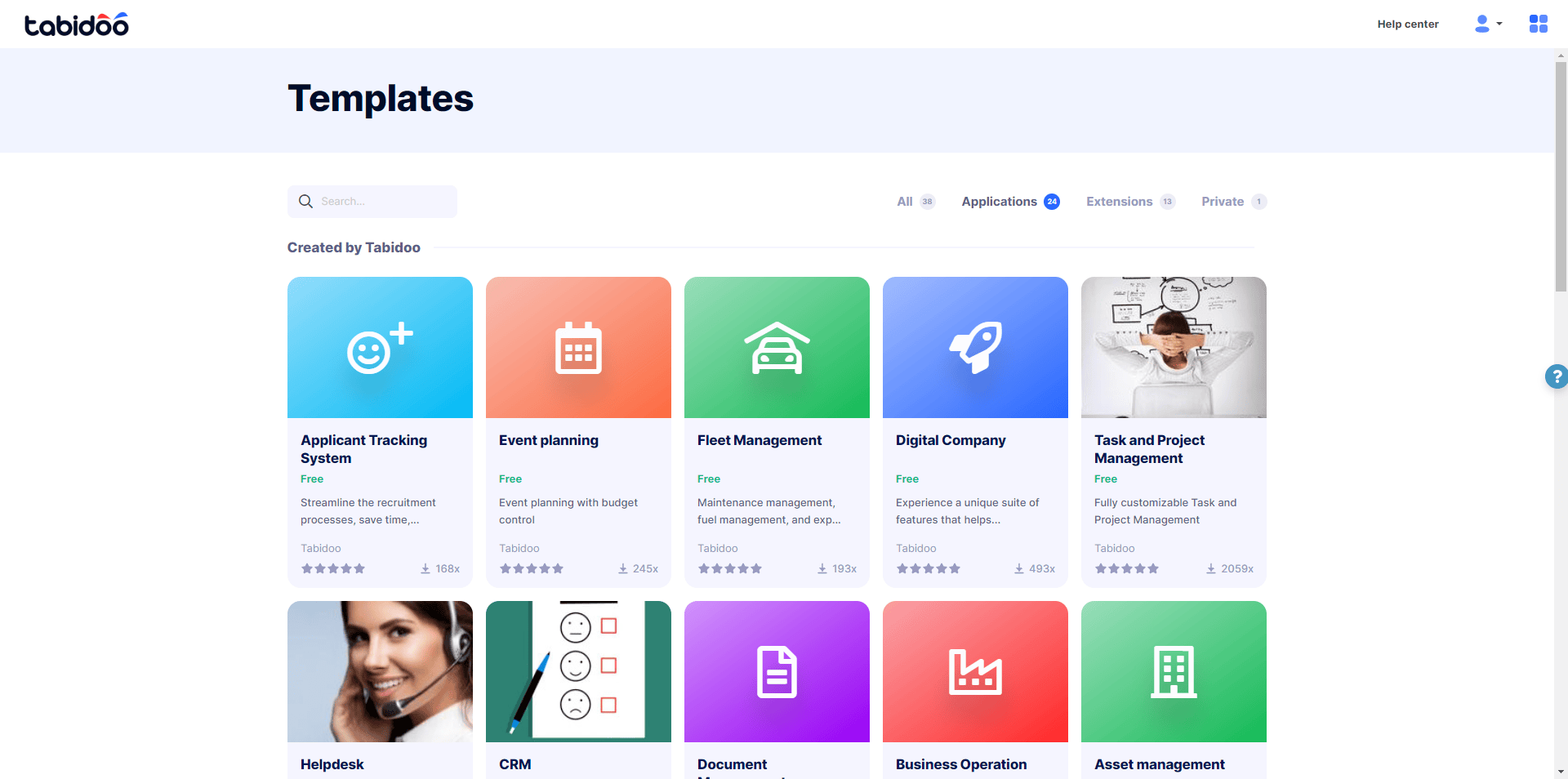
Task: Switch to the Private tab
Action: point(1233,201)
